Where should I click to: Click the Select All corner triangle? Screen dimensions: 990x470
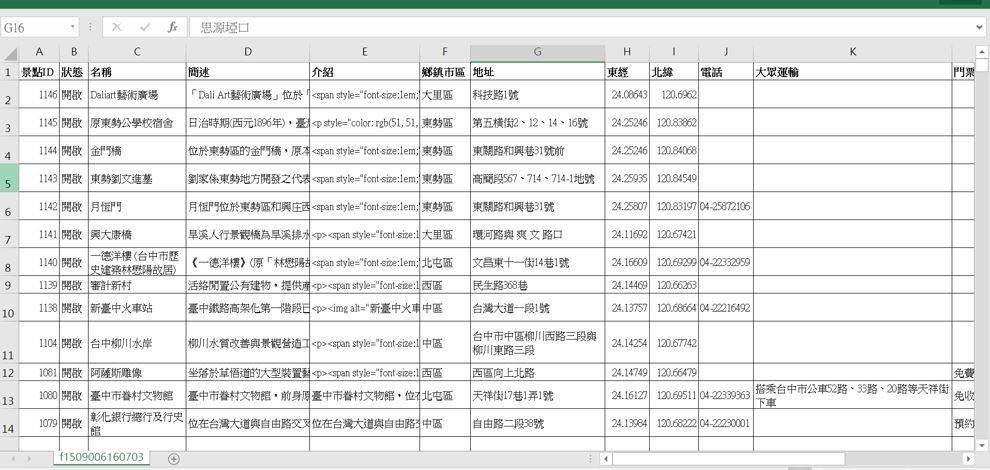point(9,53)
